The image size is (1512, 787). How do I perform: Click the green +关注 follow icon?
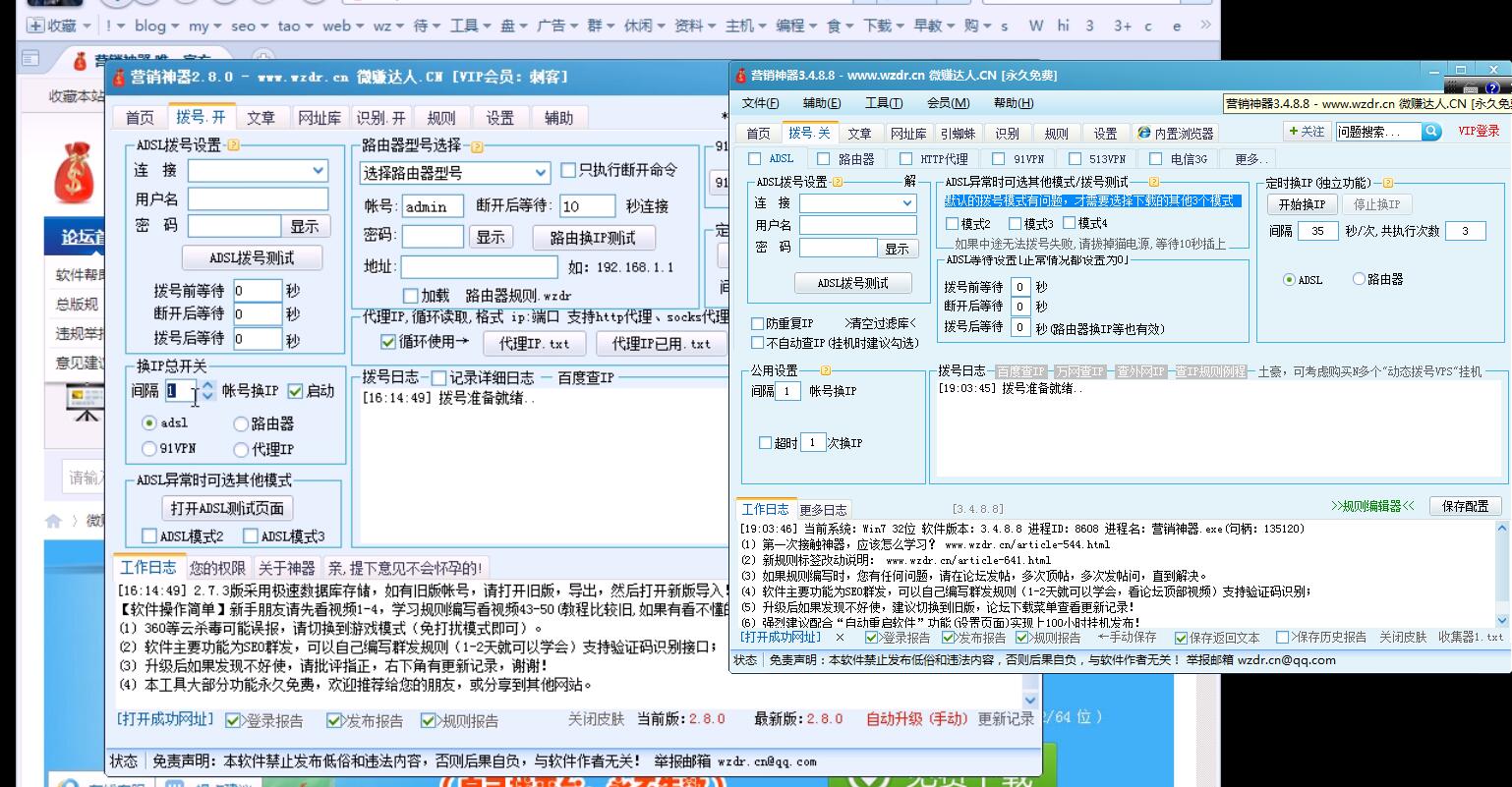click(1306, 130)
